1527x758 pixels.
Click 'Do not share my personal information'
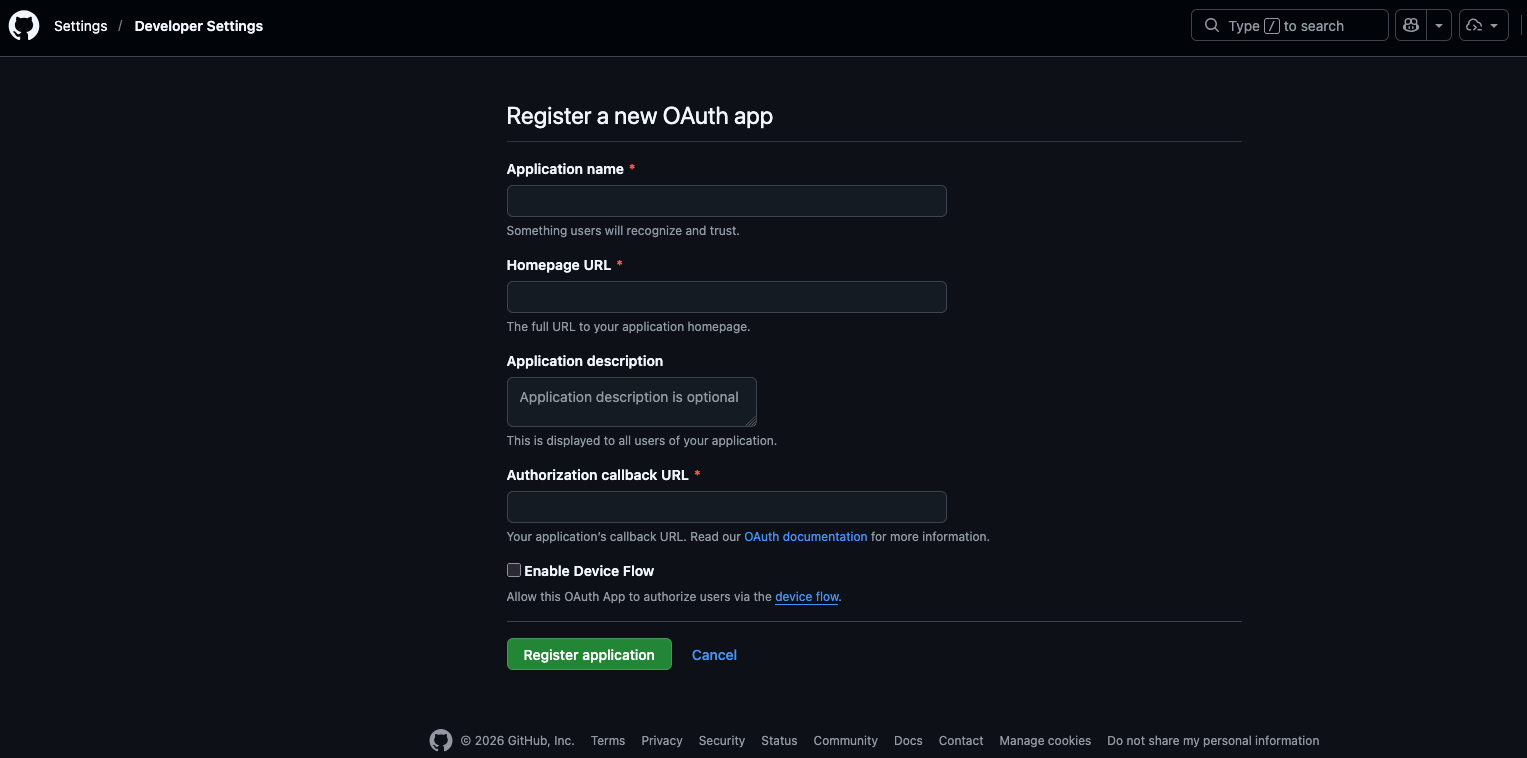tap(1213, 741)
